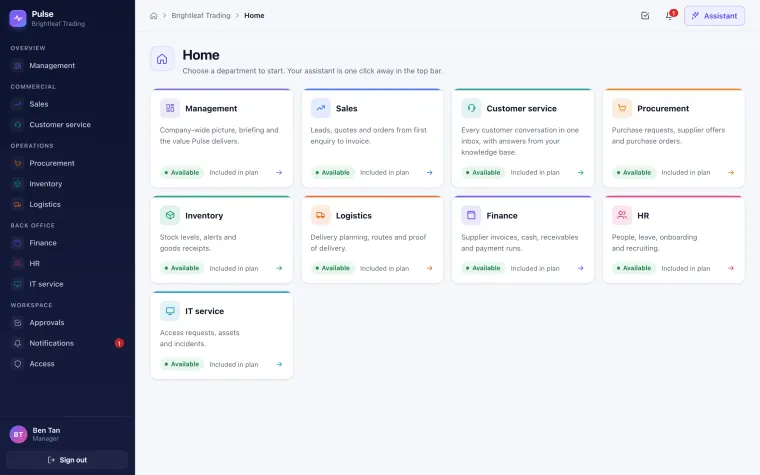Click the arrow on the Inventory card

[x=279, y=268]
